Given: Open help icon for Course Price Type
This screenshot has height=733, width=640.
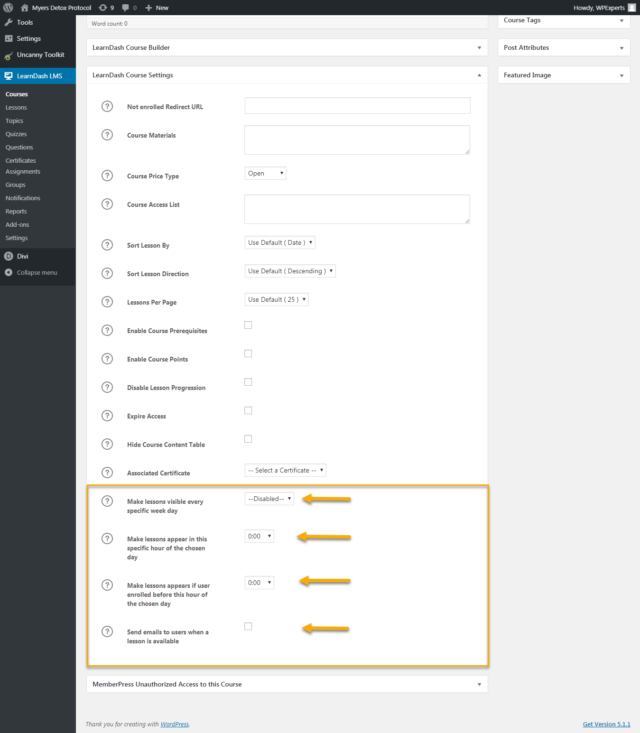Looking at the screenshot, I should (107, 176).
